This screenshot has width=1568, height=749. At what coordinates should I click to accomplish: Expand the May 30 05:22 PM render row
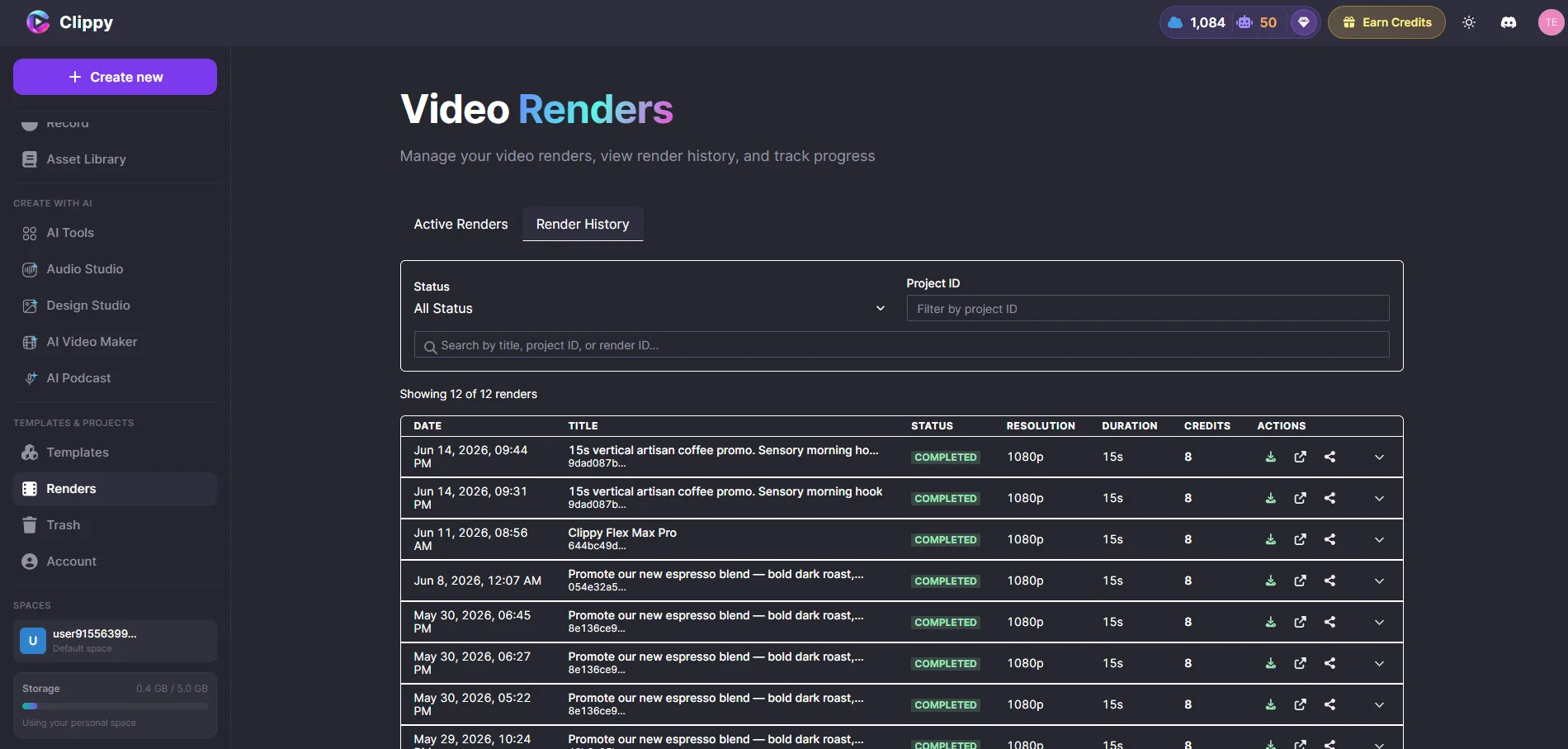click(x=1379, y=704)
